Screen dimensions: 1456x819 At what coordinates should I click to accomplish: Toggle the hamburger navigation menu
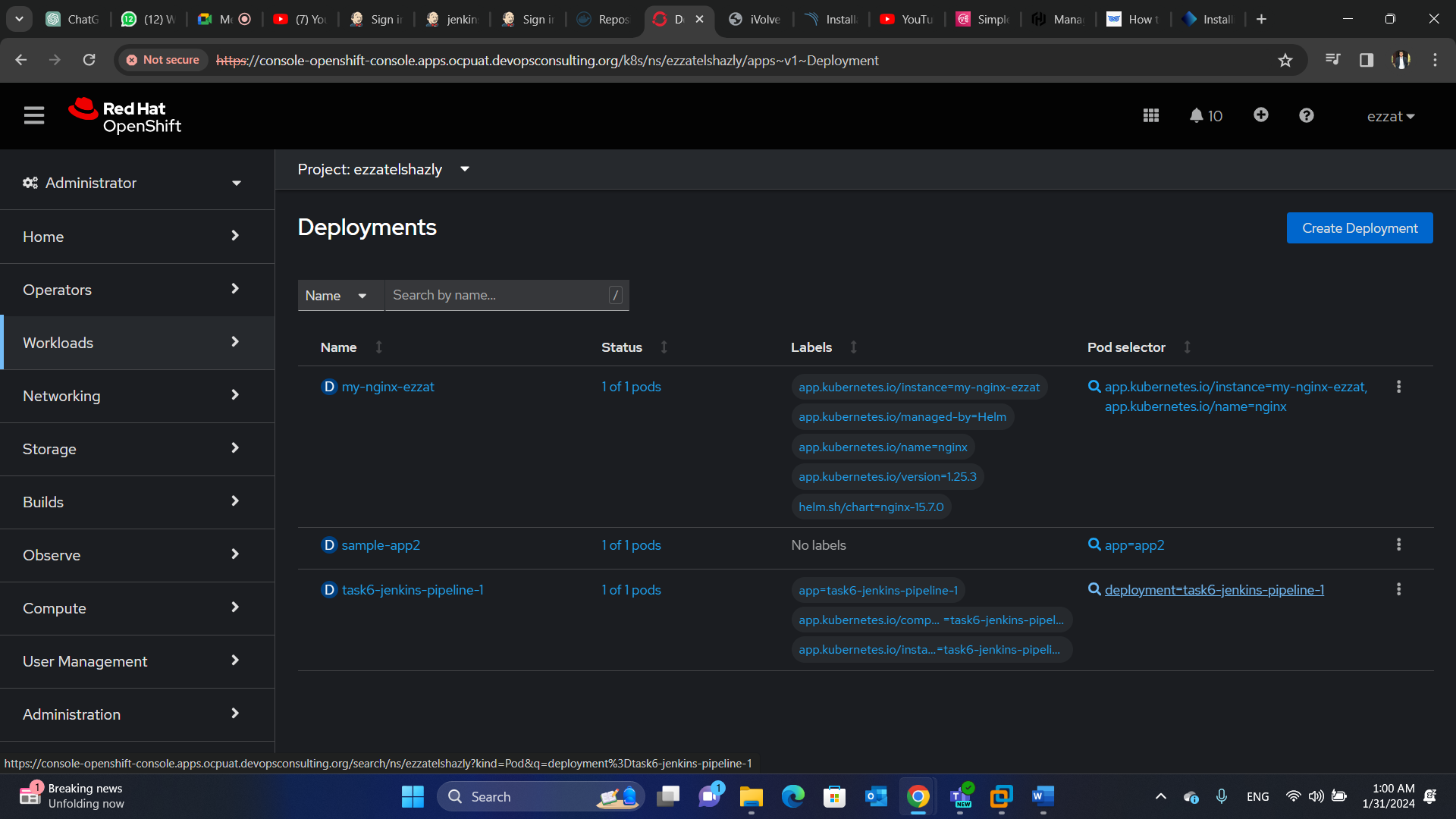click(x=34, y=115)
